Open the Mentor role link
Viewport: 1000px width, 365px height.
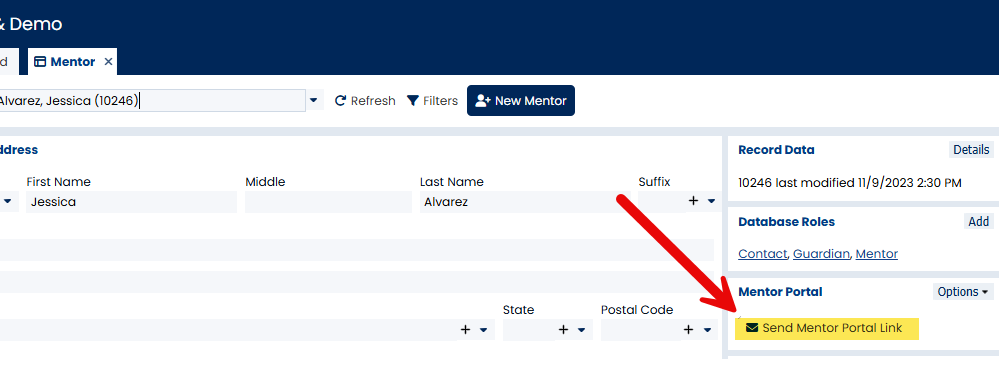(876, 254)
